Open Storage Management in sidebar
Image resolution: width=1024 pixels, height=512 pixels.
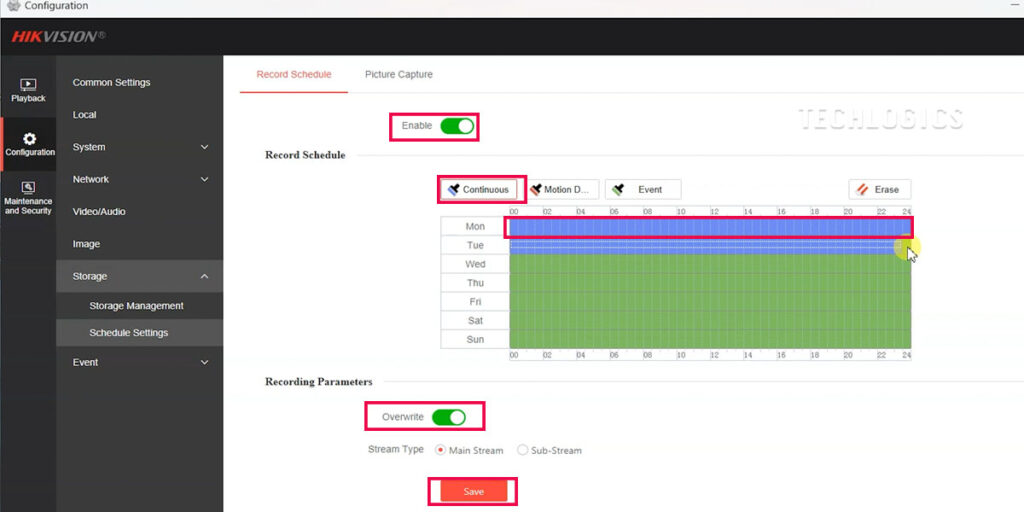(136, 306)
